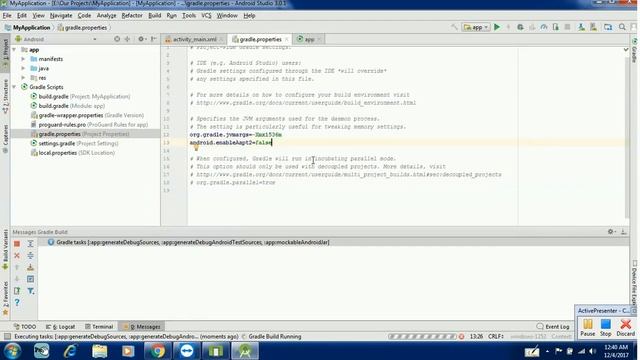The image size is (640, 360).
Task: Run the app with the green play button
Action: 497,27
